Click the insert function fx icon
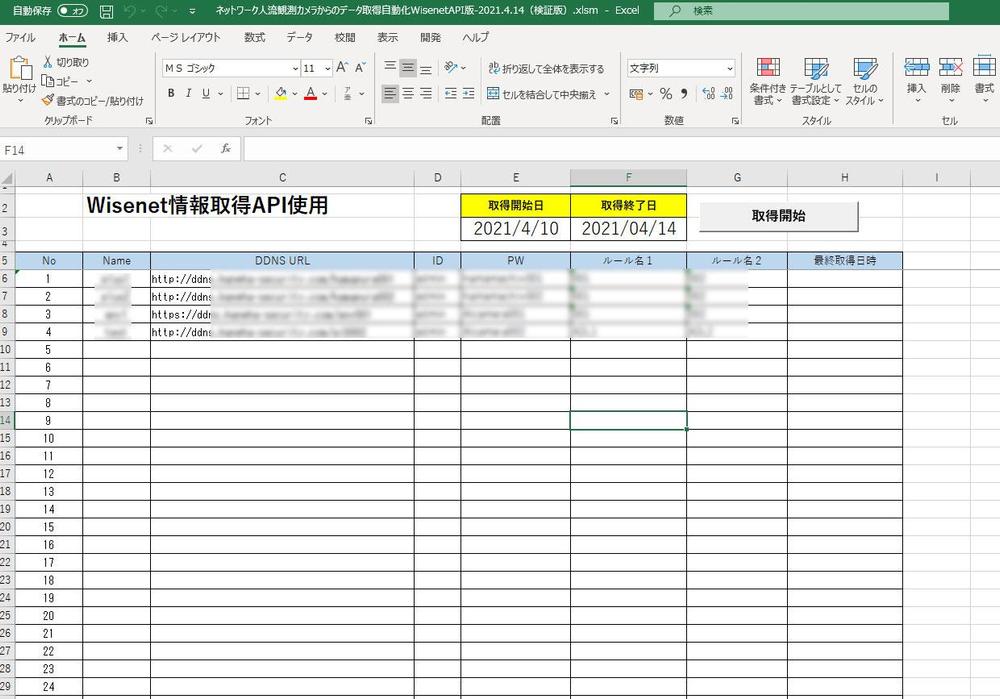The height and width of the screenshot is (699, 1000). coord(225,149)
